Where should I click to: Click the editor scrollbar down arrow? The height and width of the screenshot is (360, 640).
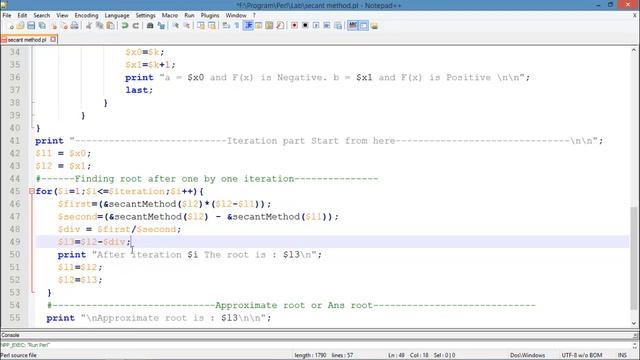(x=633, y=323)
